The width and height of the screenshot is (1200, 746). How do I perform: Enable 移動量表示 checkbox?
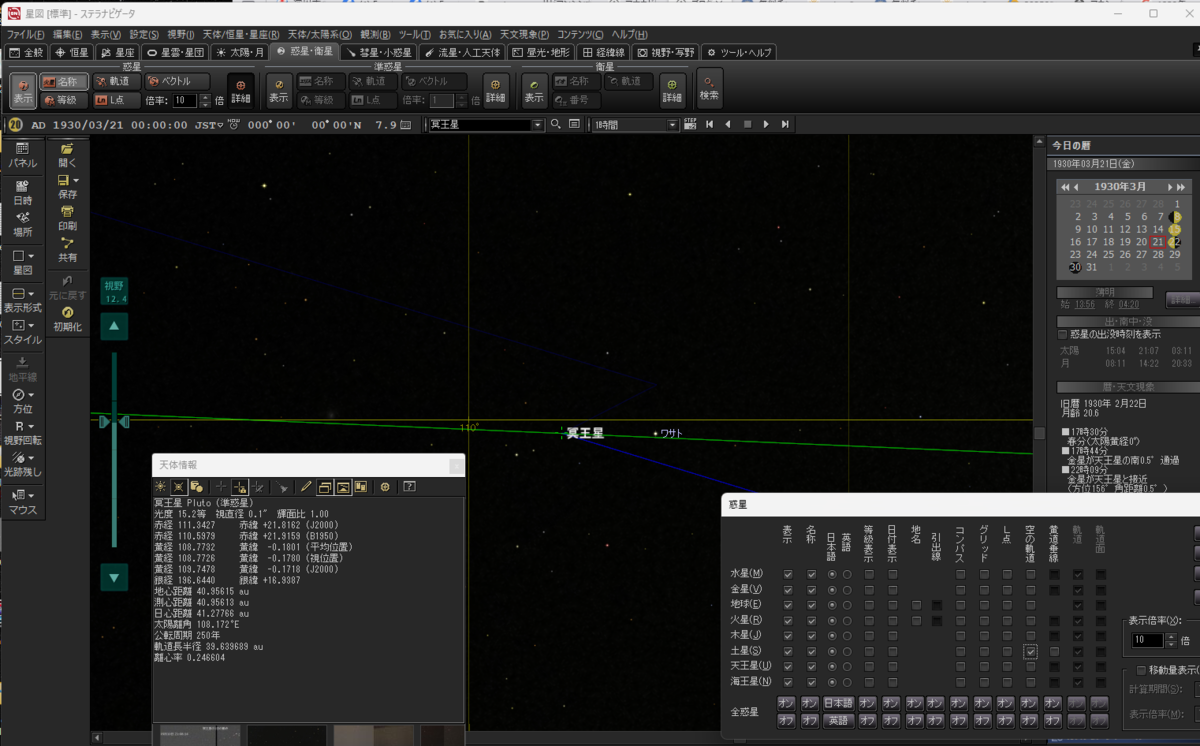(1141, 670)
